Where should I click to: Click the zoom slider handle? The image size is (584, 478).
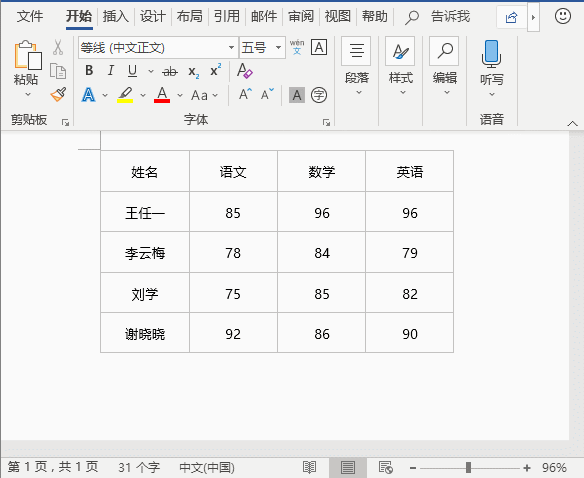469,468
